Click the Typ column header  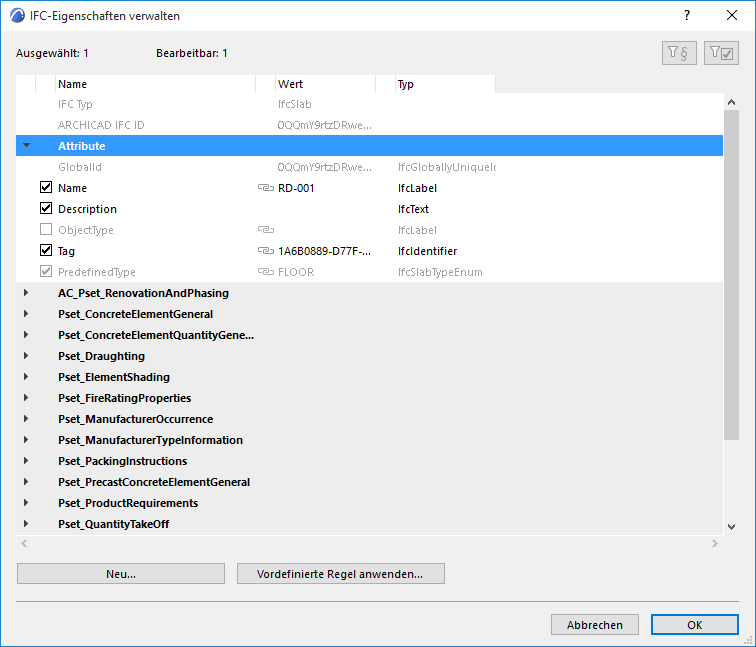tap(445, 84)
